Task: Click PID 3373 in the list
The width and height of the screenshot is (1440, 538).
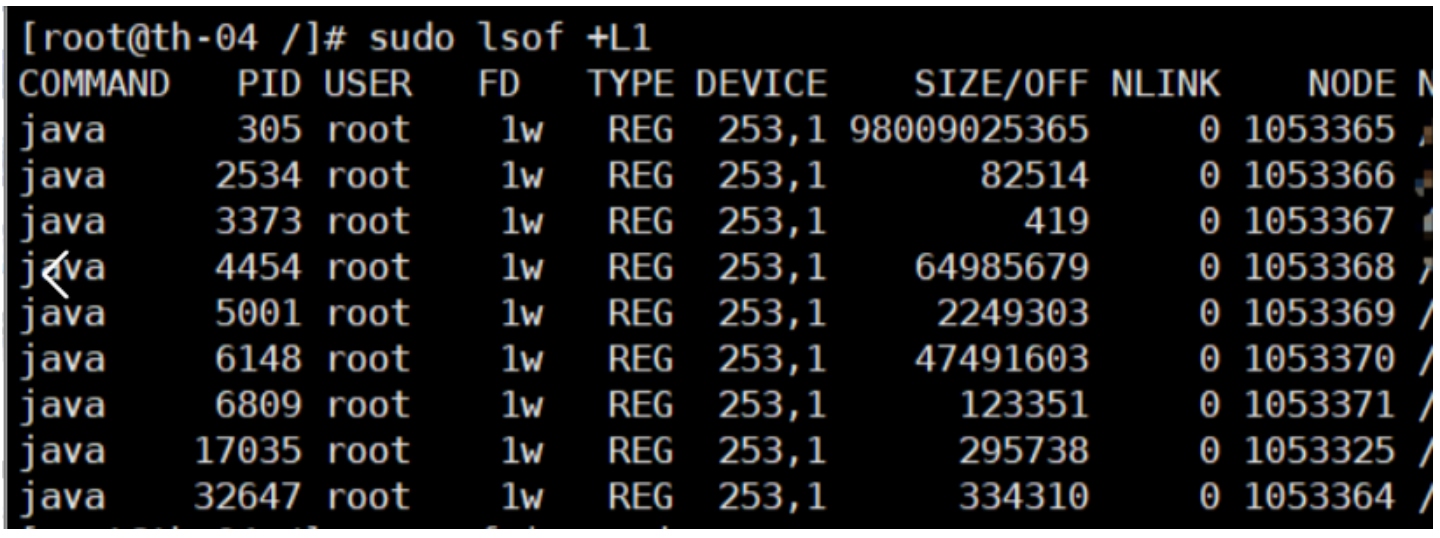Action: click(256, 222)
